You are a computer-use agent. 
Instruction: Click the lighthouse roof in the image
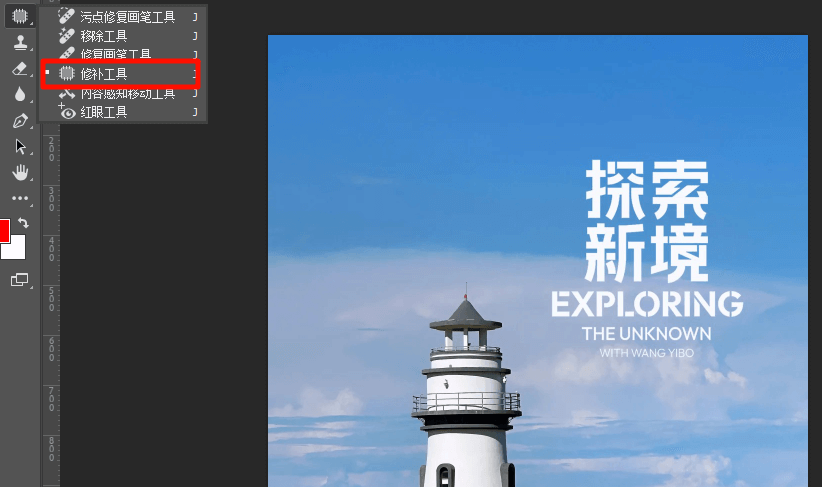point(466,315)
